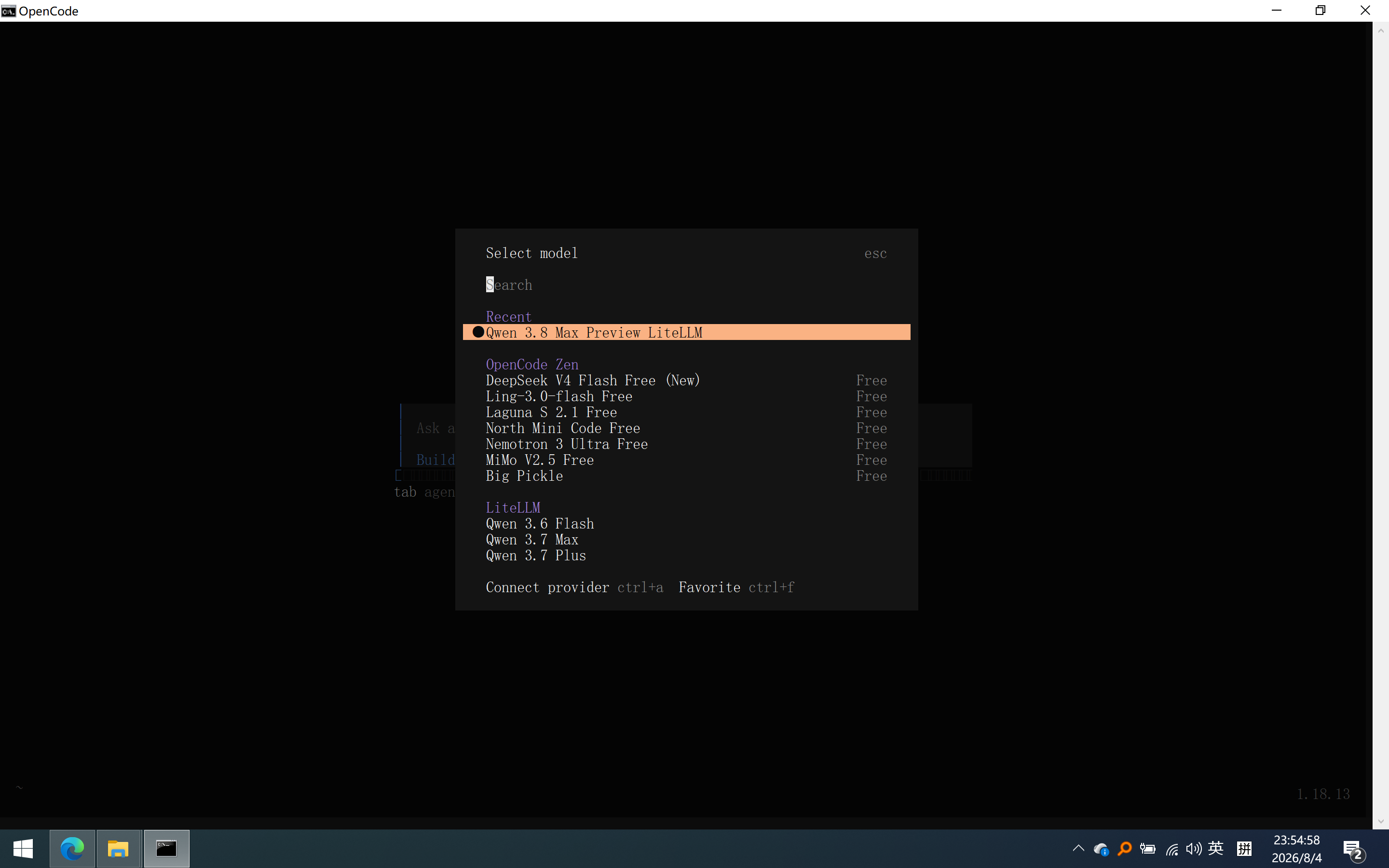Open File Explorer from taskbar

coord(118,849)
